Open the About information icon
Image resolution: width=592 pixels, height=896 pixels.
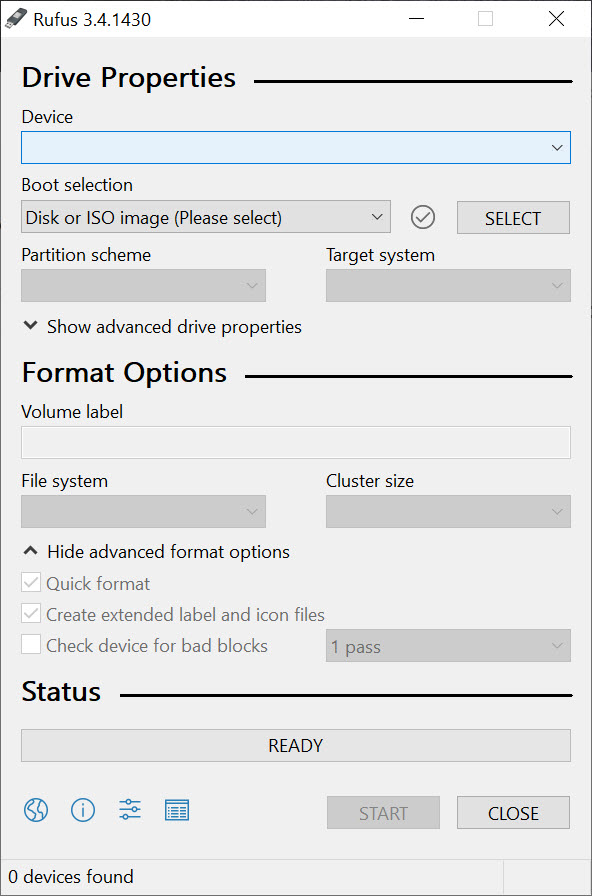coord(83,810)
